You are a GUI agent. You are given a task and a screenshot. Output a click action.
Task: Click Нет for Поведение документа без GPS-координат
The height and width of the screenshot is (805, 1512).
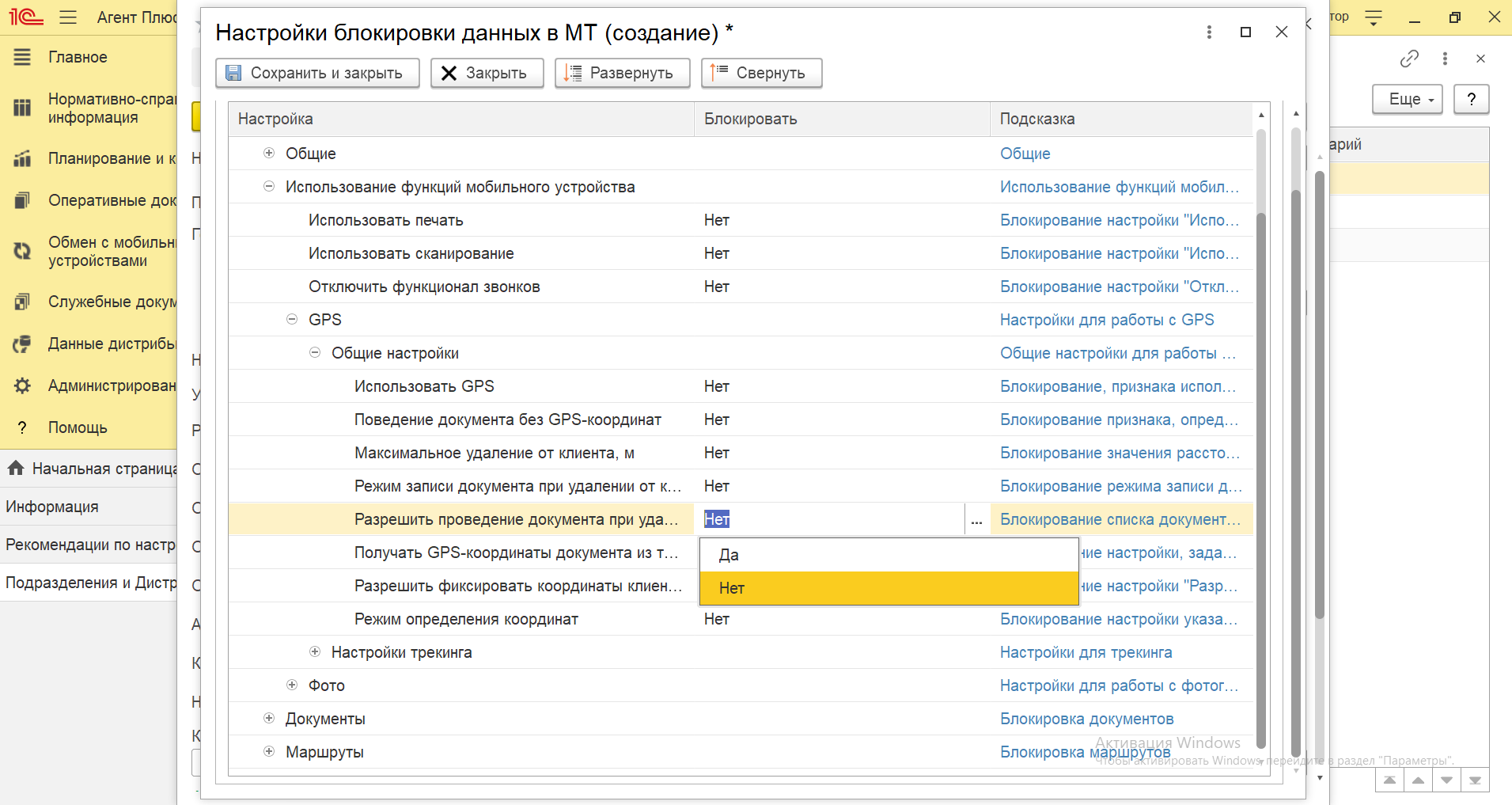point(717,420)
